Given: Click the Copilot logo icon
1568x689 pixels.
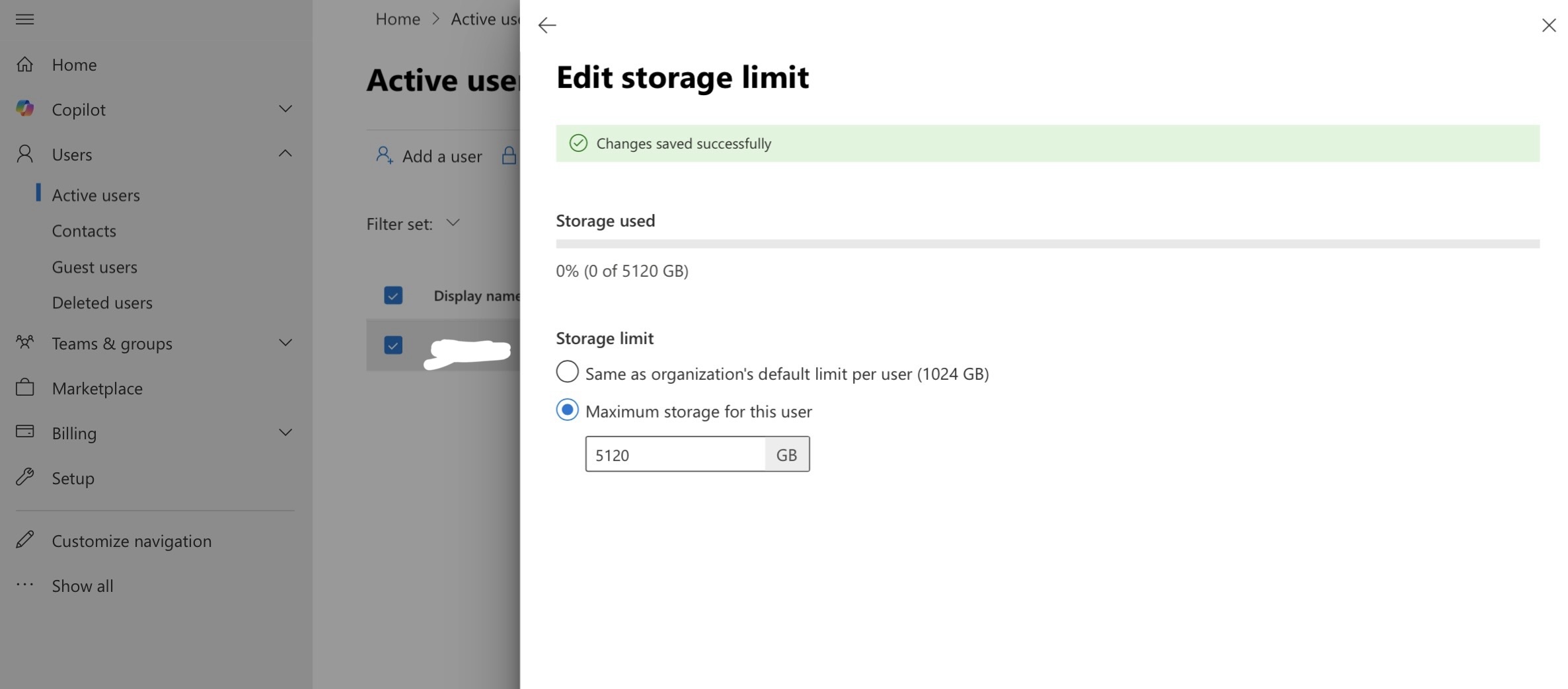Looking at the screenshot, I should (x=24, y=109).
